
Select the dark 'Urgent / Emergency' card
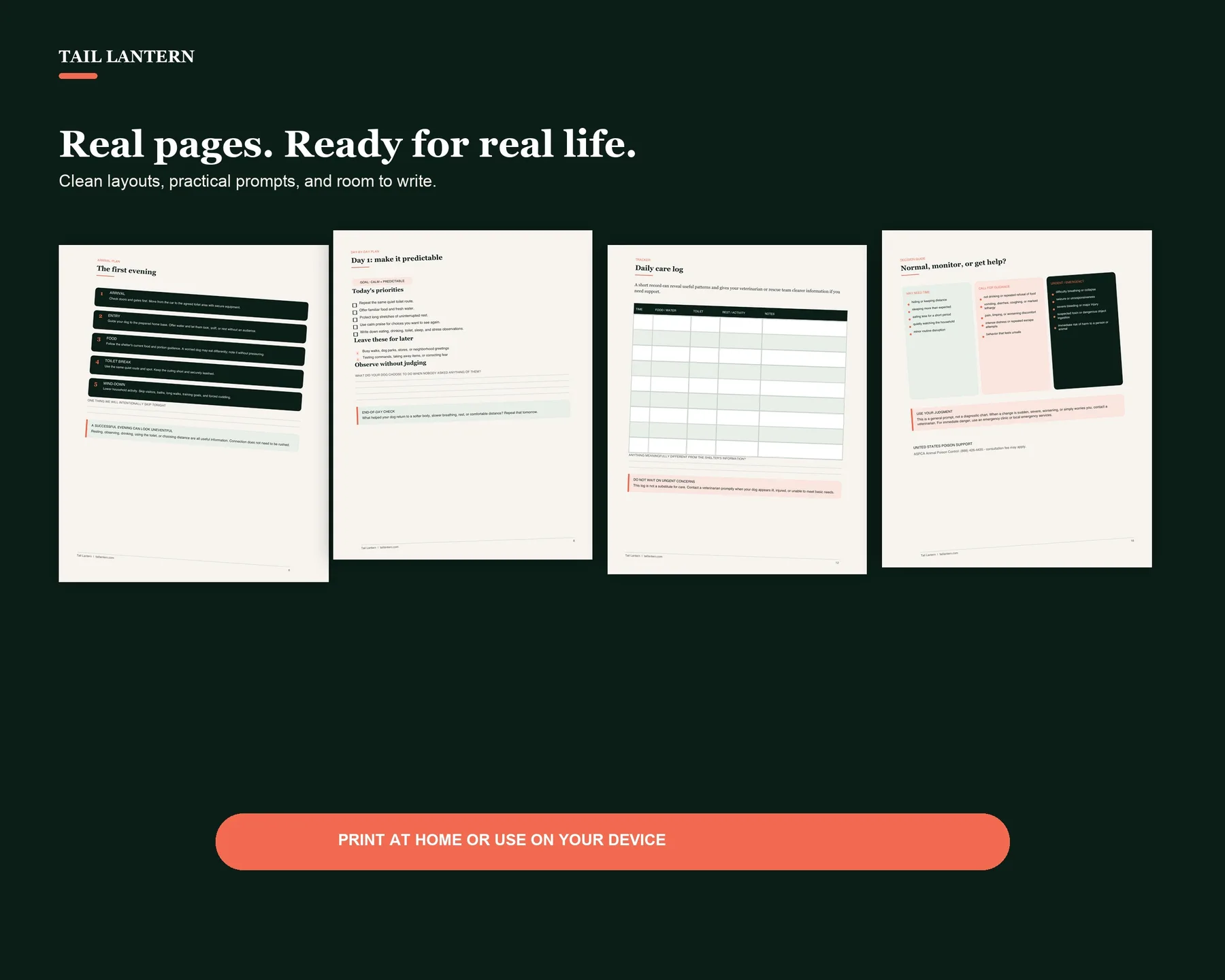(1084, 331)
